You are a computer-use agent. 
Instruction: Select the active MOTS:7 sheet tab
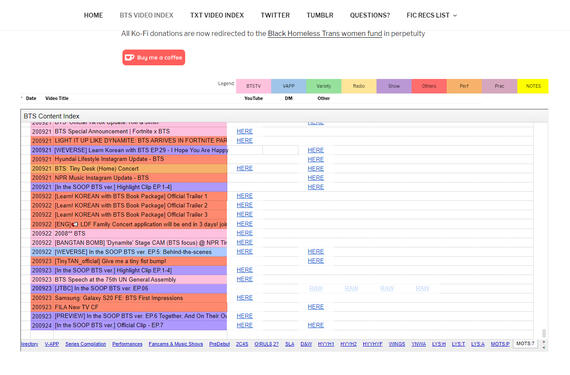(x=525, y=343)
